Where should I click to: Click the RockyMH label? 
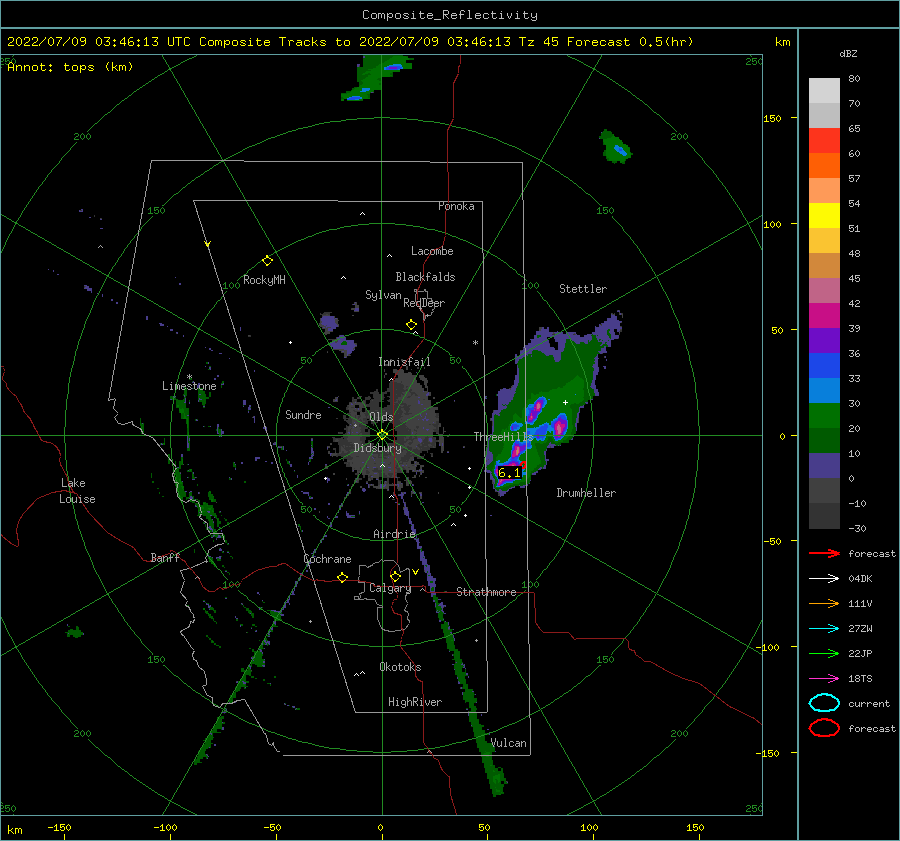pos(264,280)
